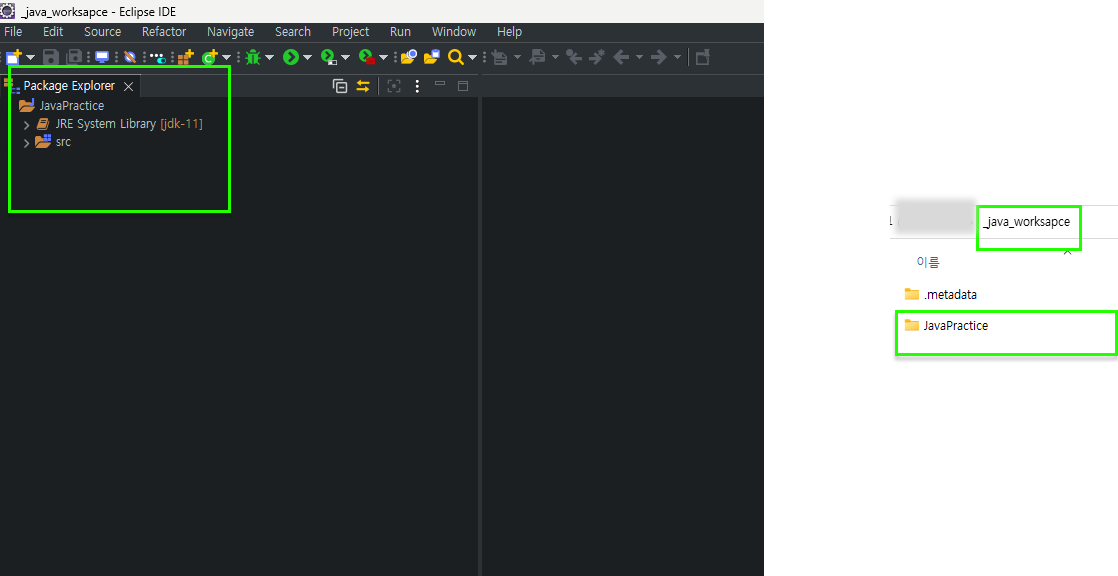Maximize the Package Explorer view
This screenshot has width=1118, height=576.
(463, 86)
